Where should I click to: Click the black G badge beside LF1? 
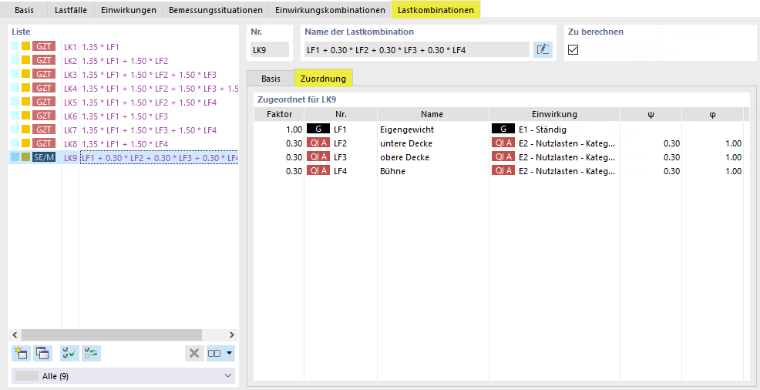coord(318,129)
